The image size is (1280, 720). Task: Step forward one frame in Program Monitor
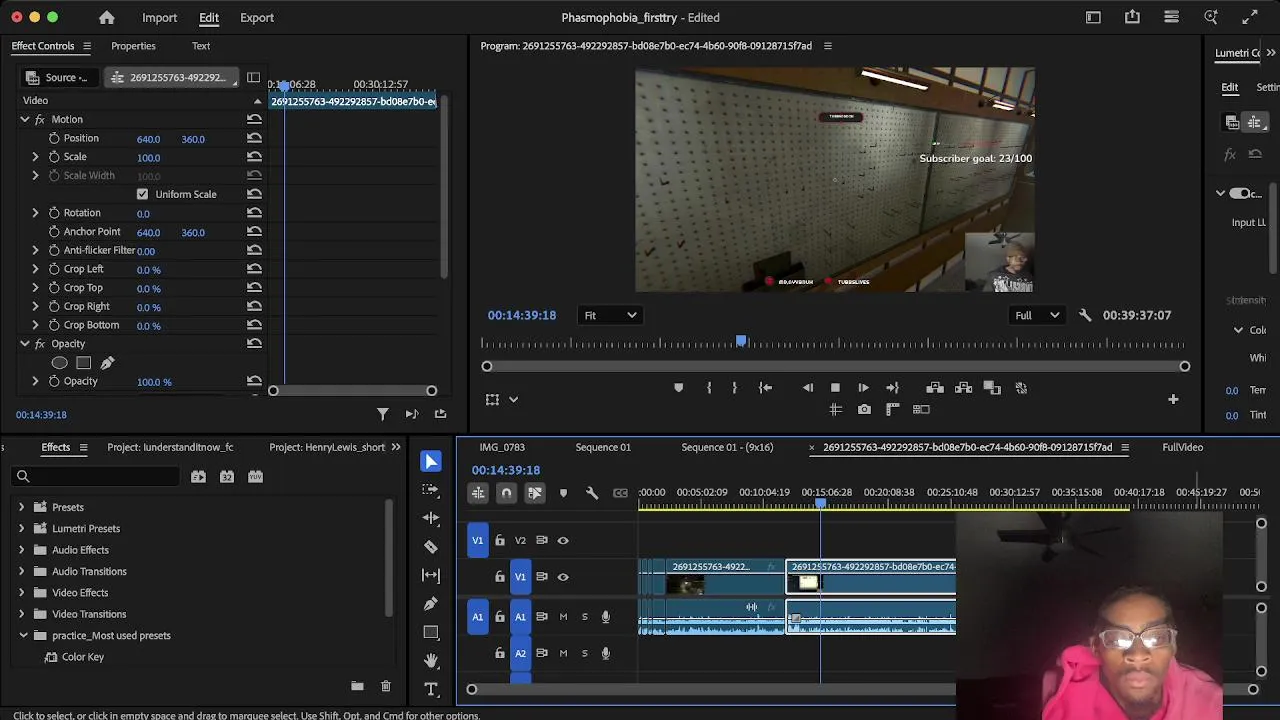(863, 388)
